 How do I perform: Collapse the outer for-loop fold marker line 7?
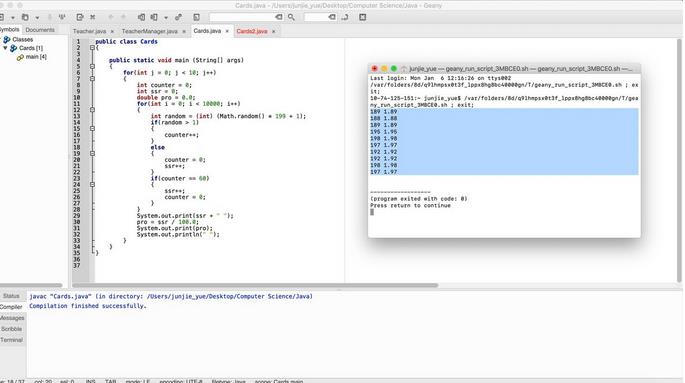(92, 79)
